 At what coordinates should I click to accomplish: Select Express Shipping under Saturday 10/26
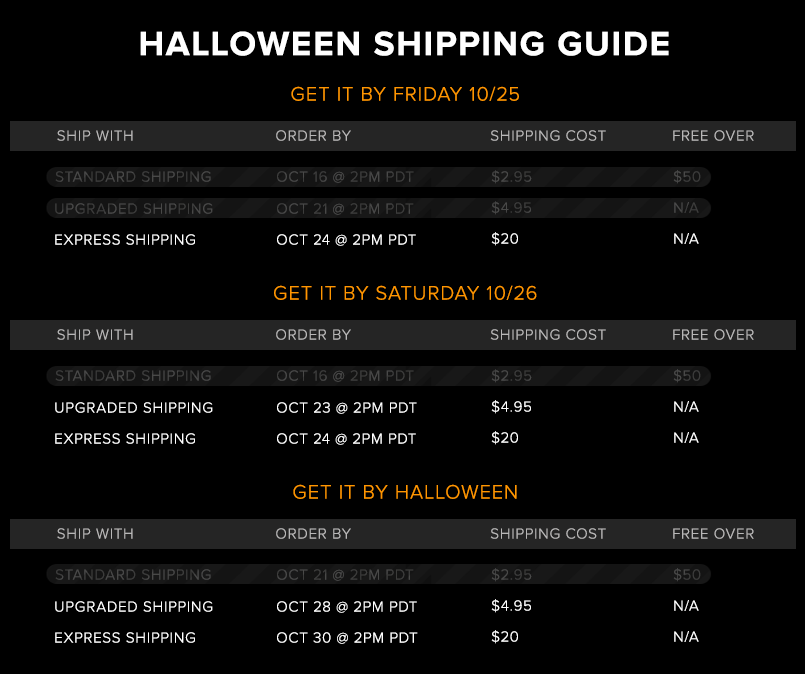125,439
